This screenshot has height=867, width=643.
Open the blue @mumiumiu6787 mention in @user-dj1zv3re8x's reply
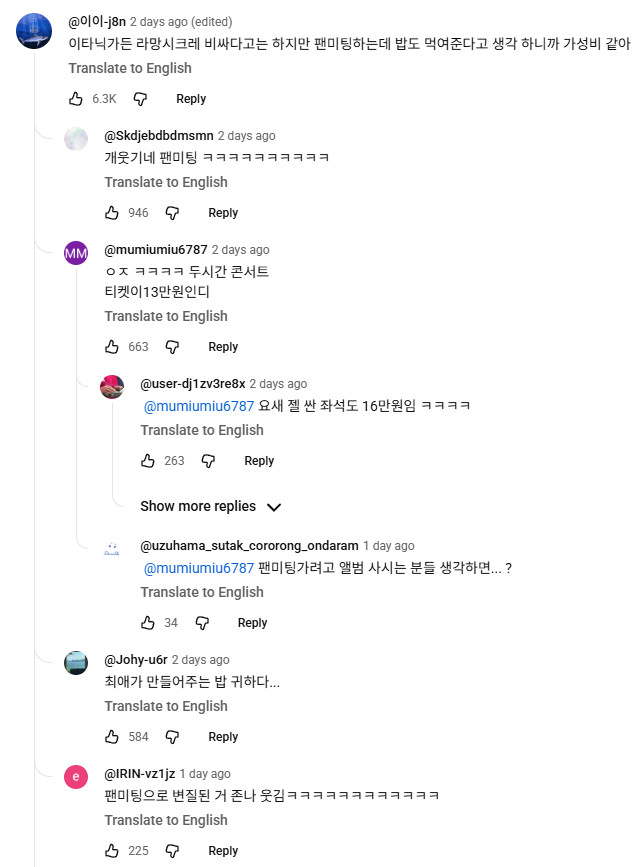pos(199,405)
